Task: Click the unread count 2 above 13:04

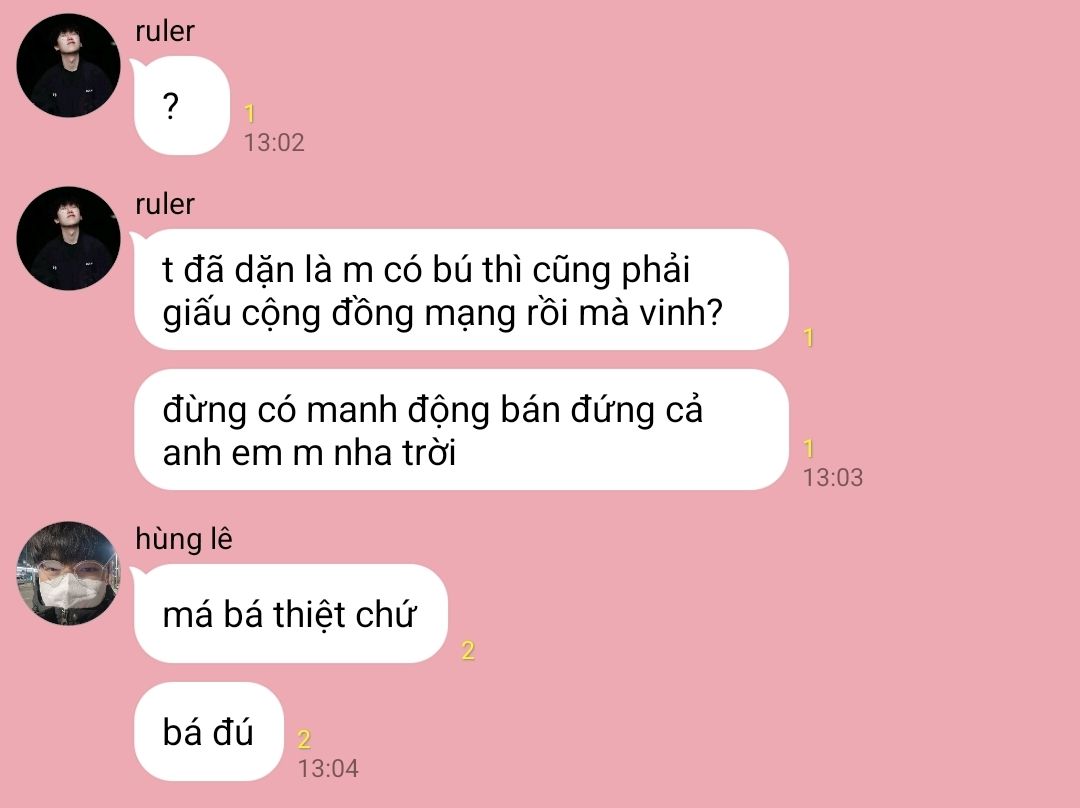Action: click(x=304, y=740)
